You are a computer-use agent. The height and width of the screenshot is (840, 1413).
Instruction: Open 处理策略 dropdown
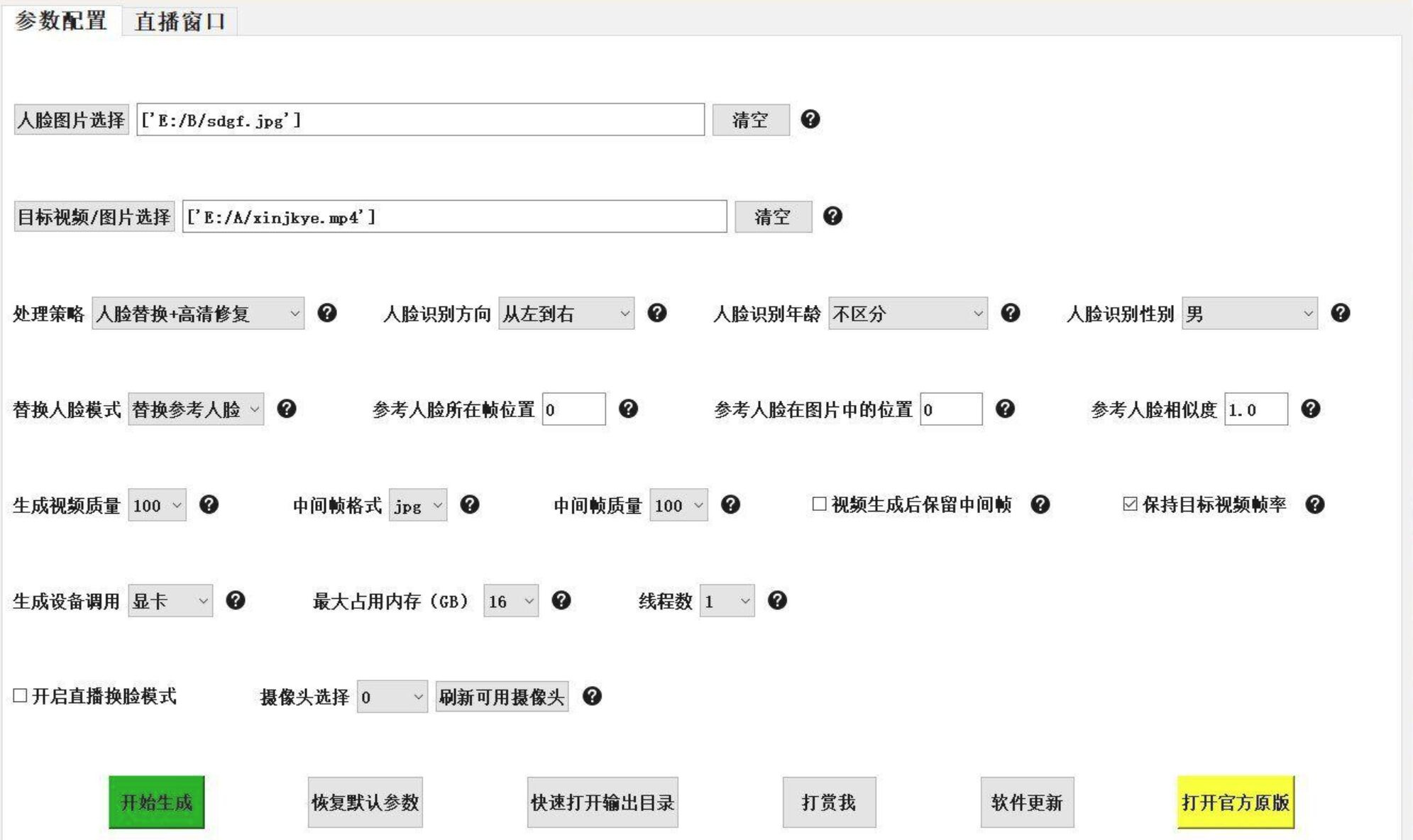click(x=198, y=314)
